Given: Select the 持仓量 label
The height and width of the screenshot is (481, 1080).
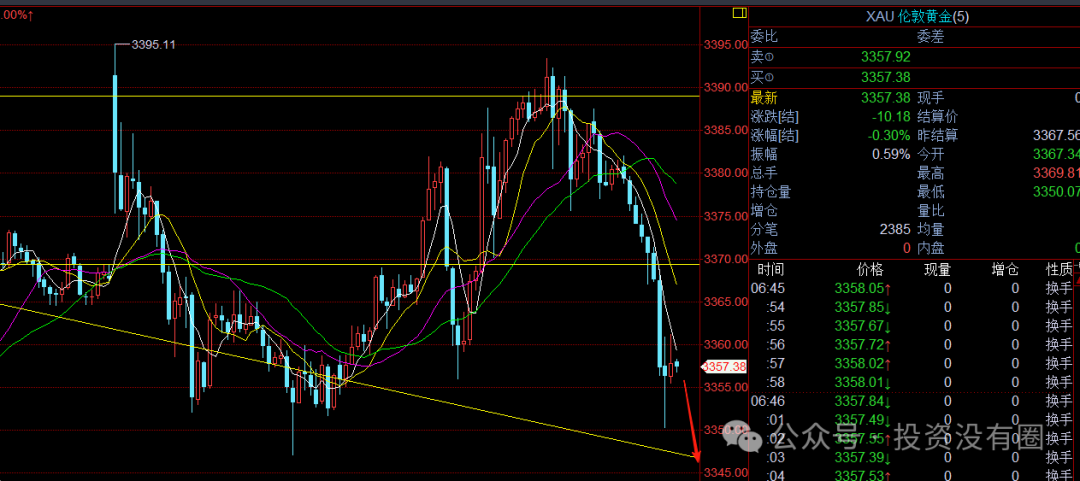Looking at the screenshot, I should (770, 192).
